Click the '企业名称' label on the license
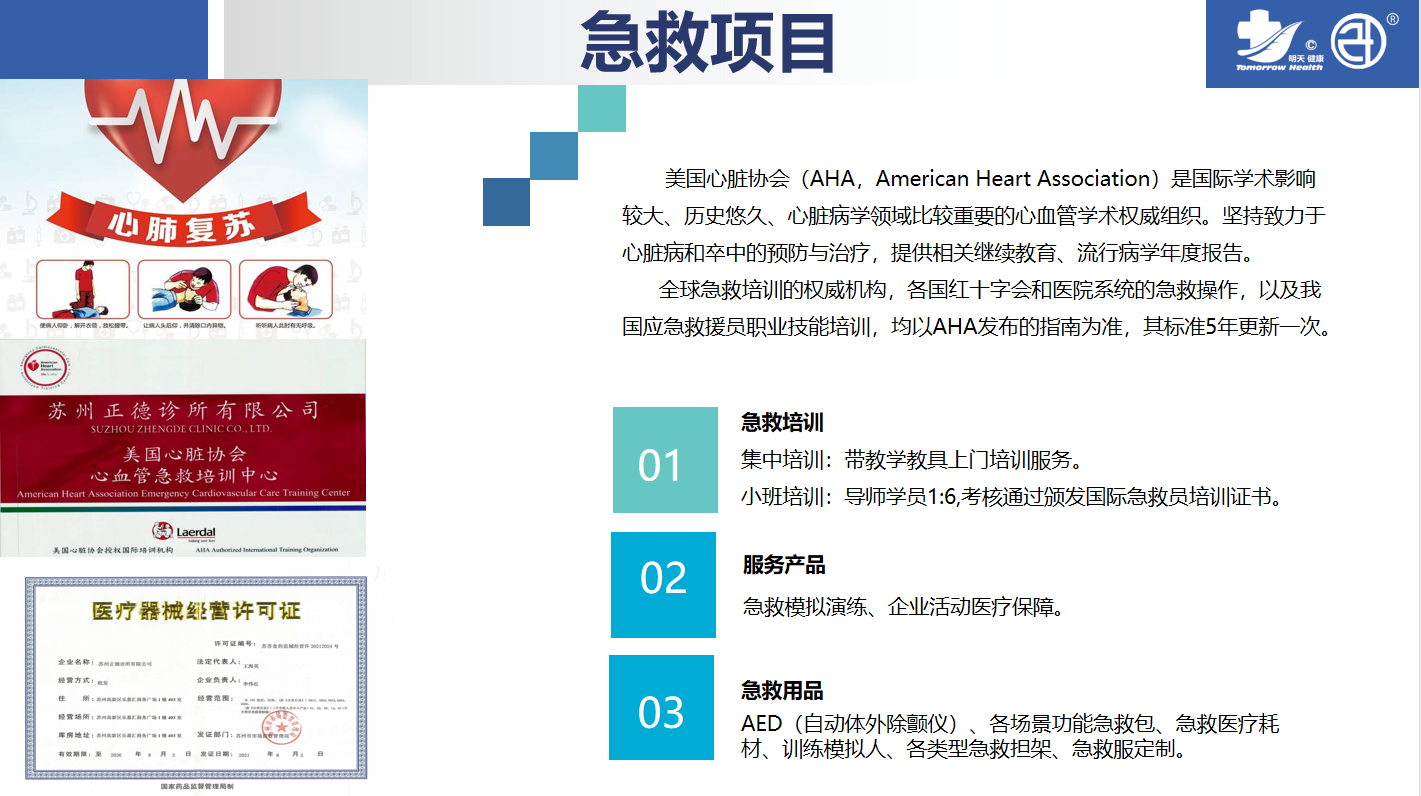This screenshot has width=1421, height=796. (77, 663)
